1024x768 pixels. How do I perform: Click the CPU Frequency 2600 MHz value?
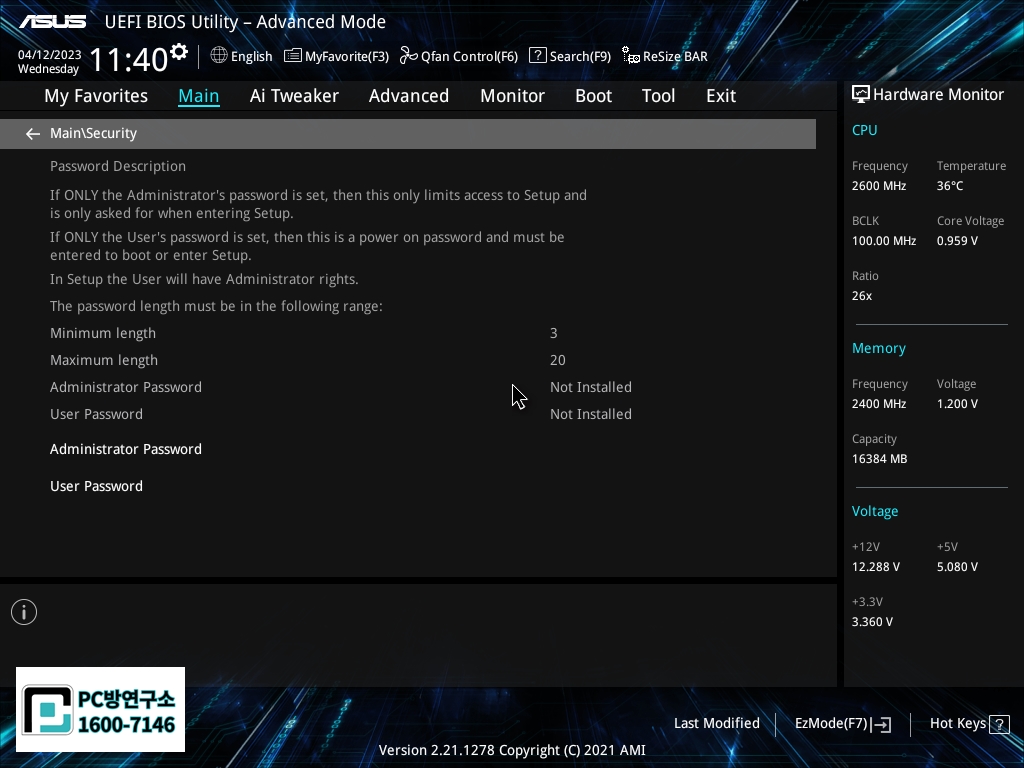pyautogui.click(x=878, y=186)
